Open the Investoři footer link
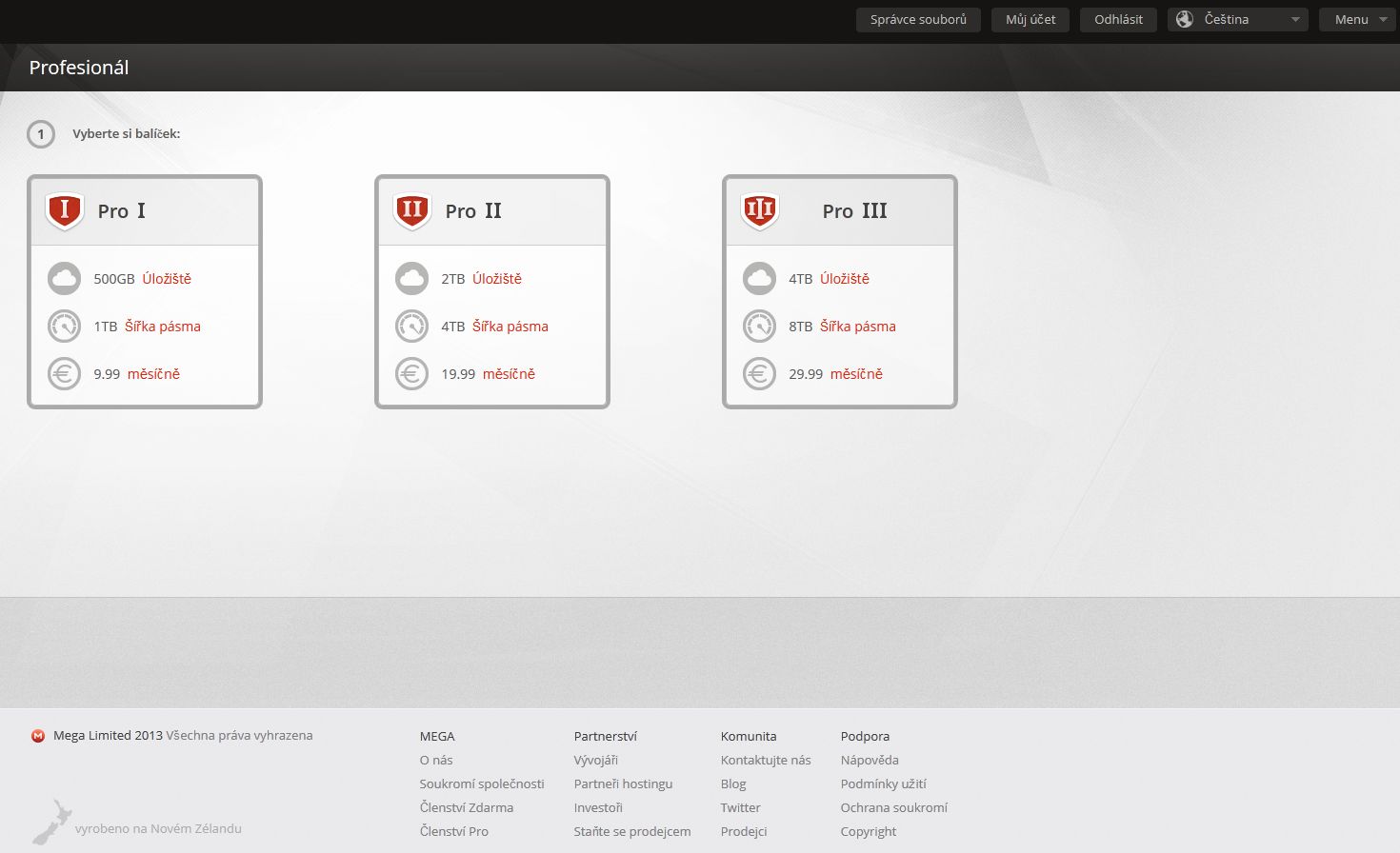This screenshot has height=853, width=1400. click(598, 807)
